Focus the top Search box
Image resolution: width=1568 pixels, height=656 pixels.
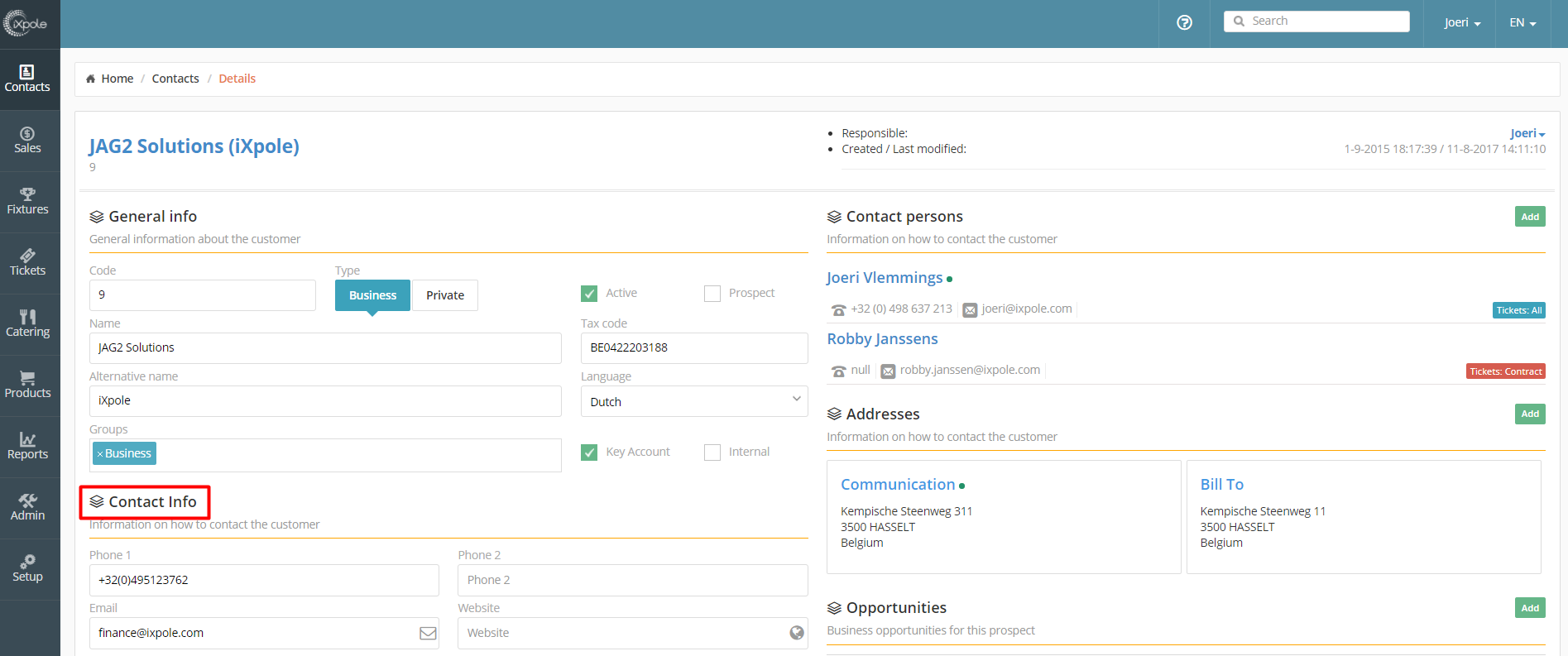pyautogui.click(x=1316, y=22)
